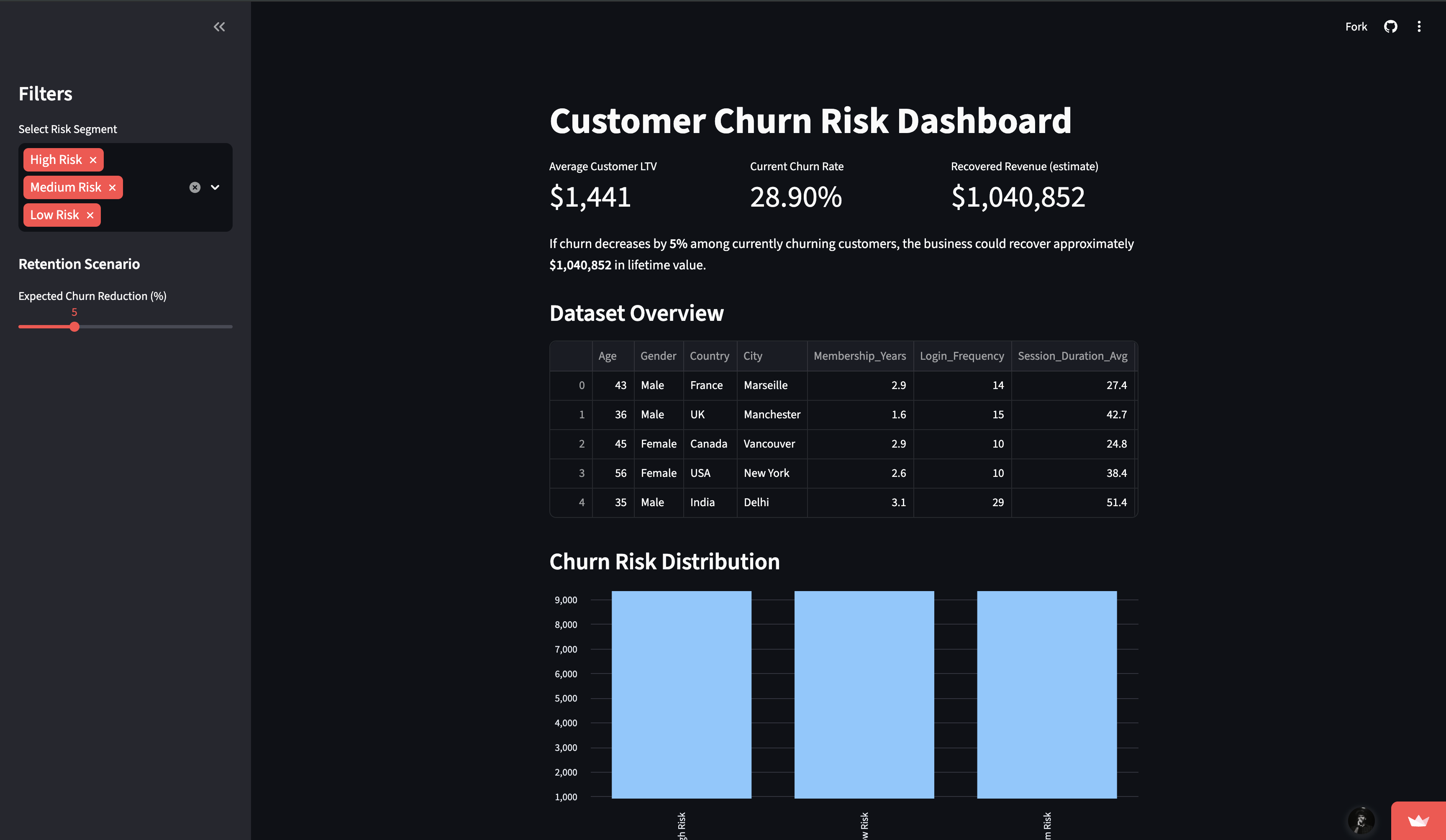Click the USA country cell

coord(710,474)
